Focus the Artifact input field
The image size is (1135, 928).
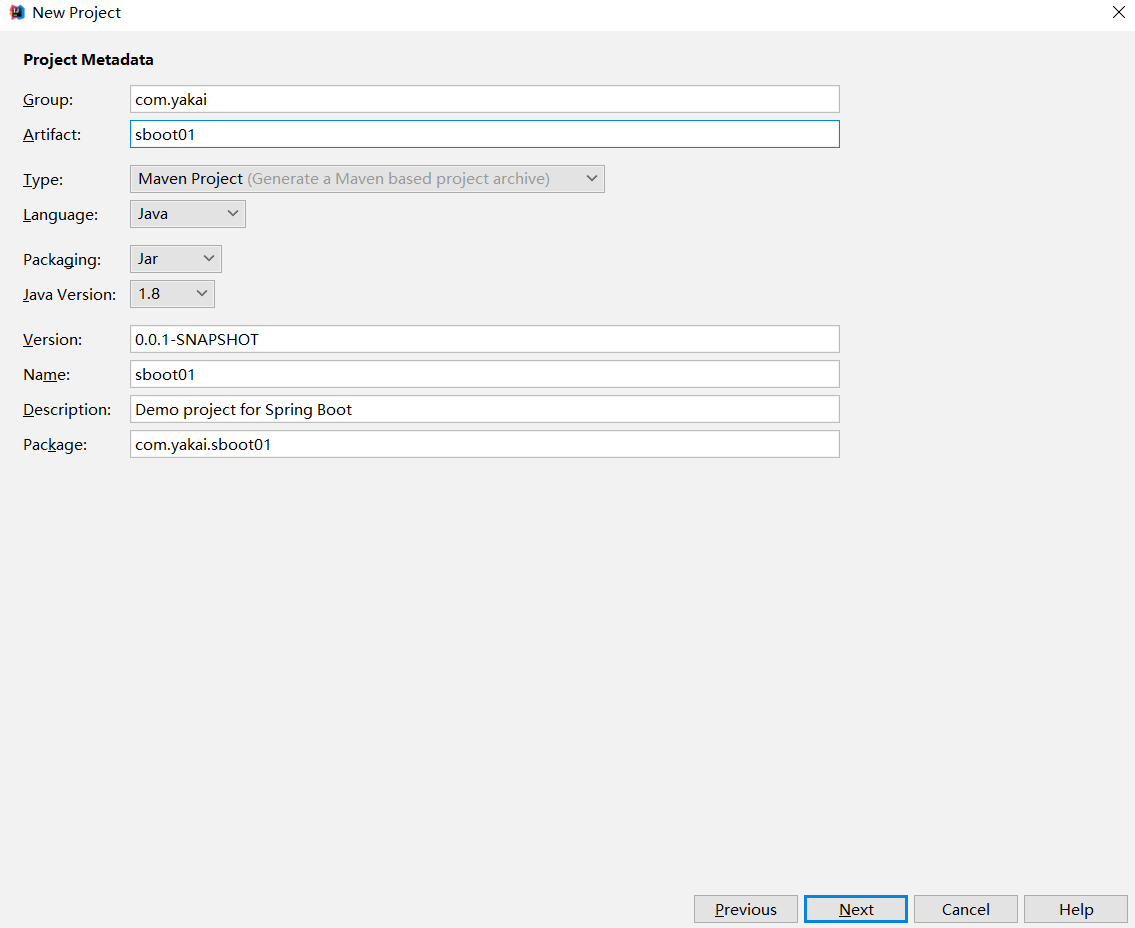point(484,134)
